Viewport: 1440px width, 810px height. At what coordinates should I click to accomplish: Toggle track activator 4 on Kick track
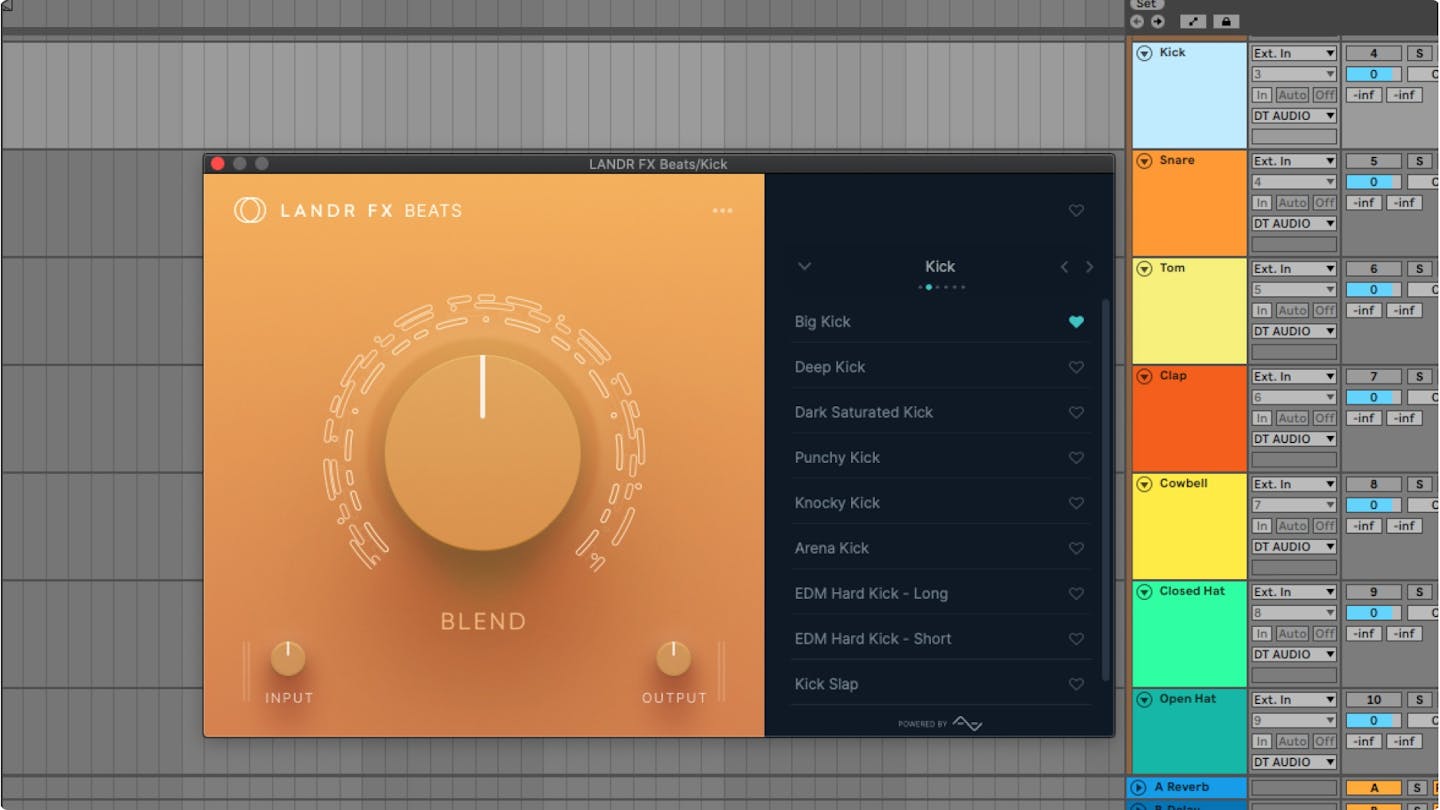pos(1373,53)
